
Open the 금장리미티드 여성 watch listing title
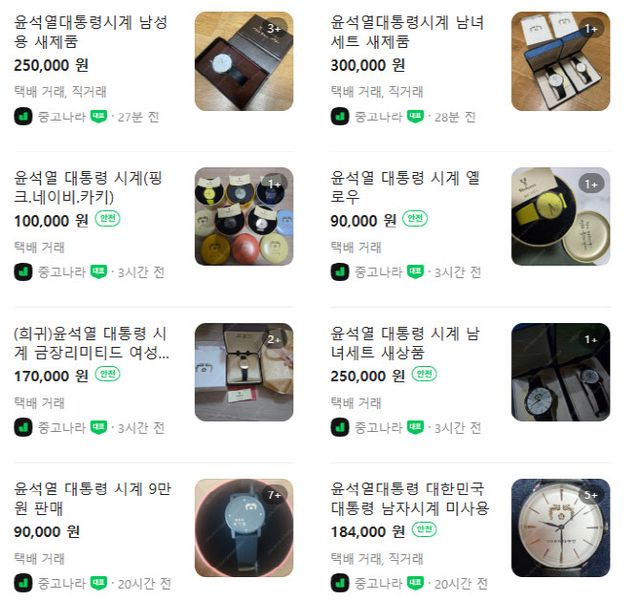(91, 343)
